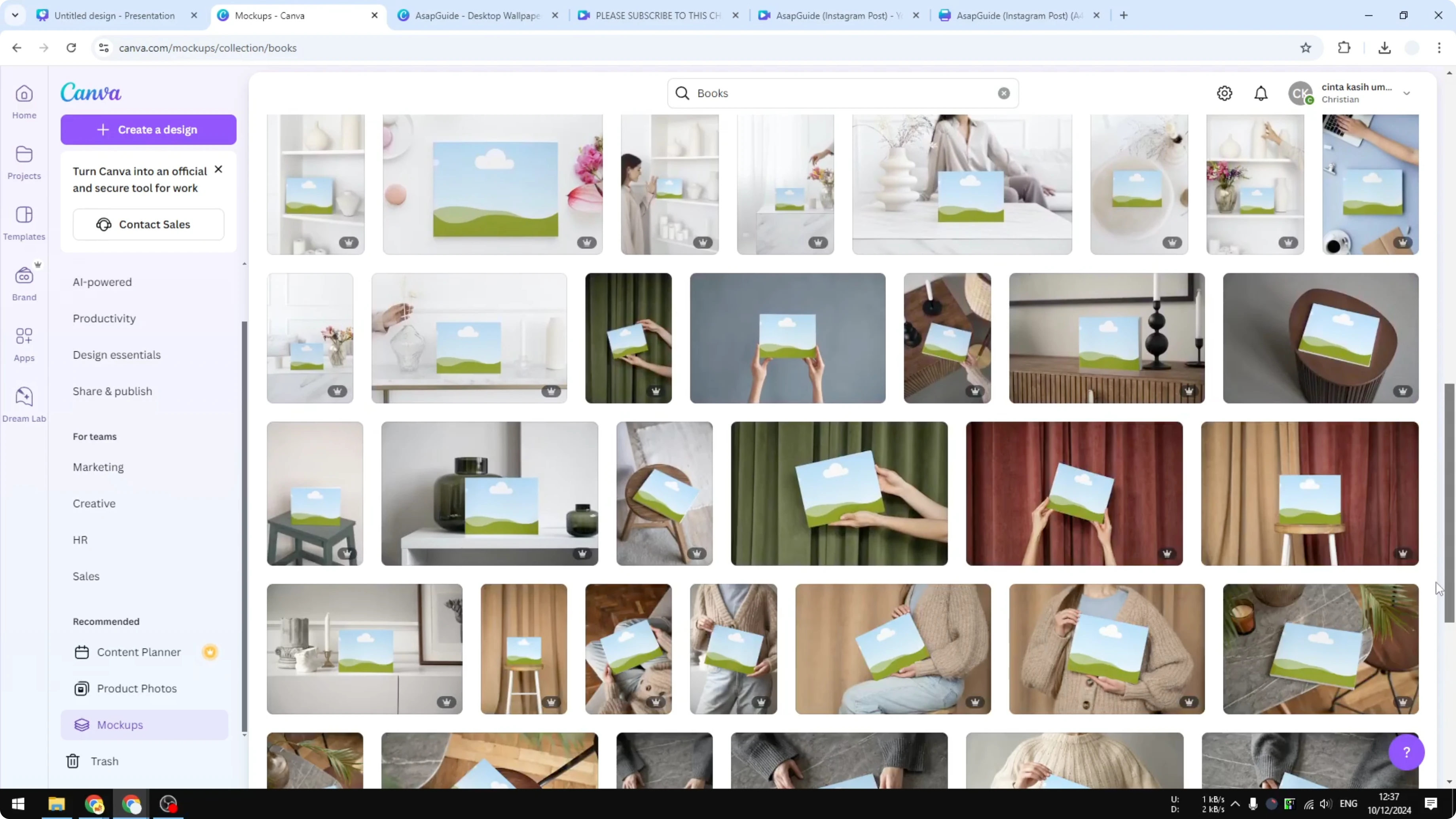This screenshot has width=1456, height=819.
Task: Click the search magnifier icon
Action: click(x=682, y=93)
